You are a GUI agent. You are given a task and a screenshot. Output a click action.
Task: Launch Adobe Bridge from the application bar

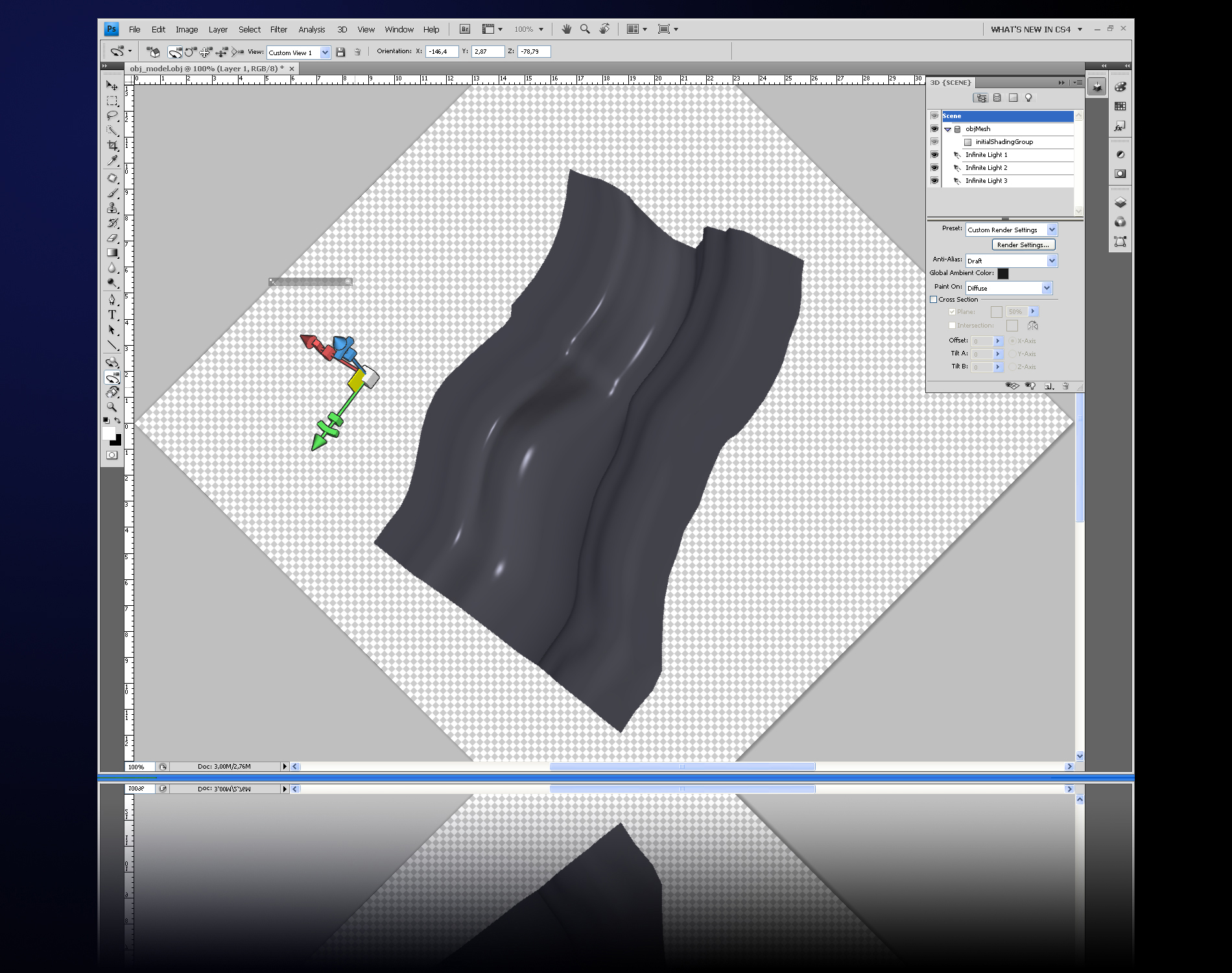(465, 29)
